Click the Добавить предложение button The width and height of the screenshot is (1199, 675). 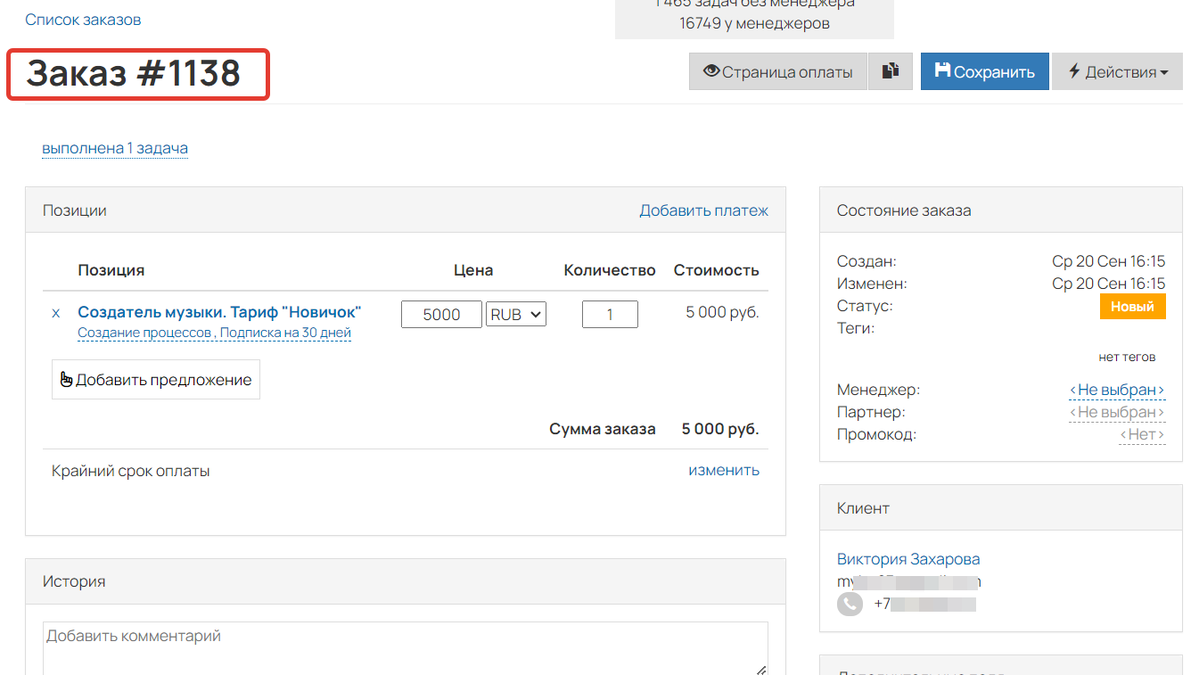[155, 380]
